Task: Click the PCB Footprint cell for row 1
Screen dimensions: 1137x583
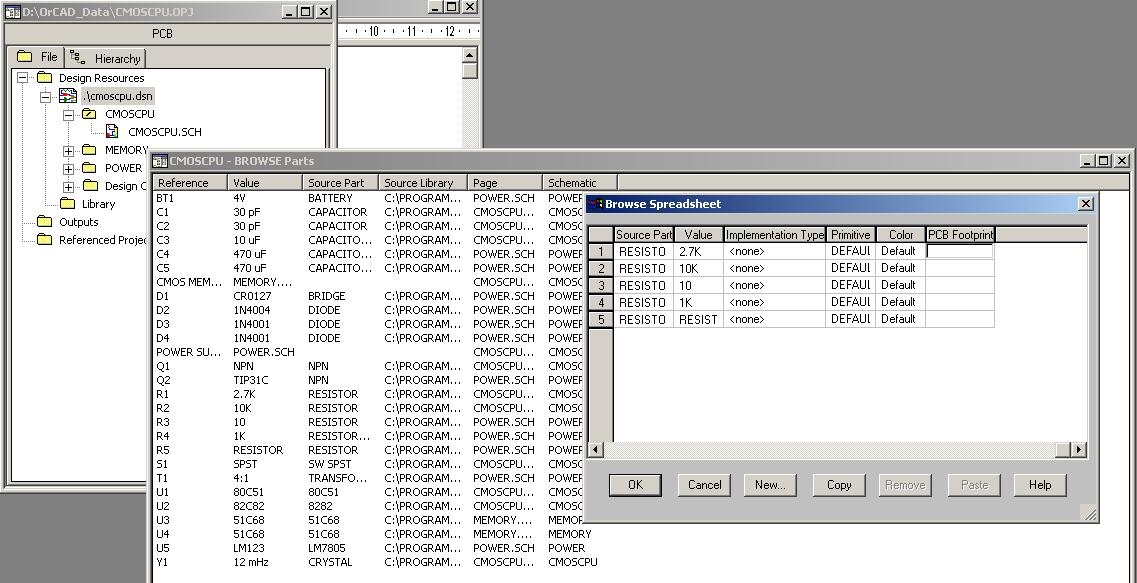Action: pos(959,251)
